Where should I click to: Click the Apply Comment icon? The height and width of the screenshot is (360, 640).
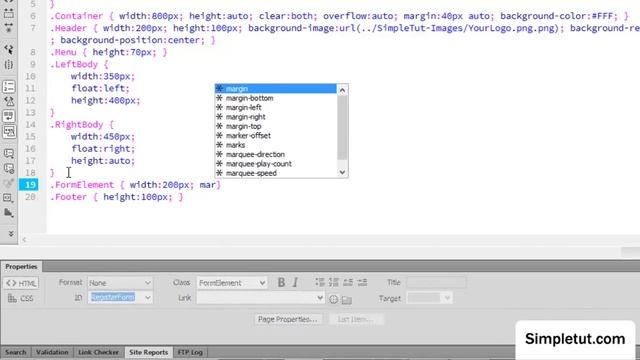9,153
